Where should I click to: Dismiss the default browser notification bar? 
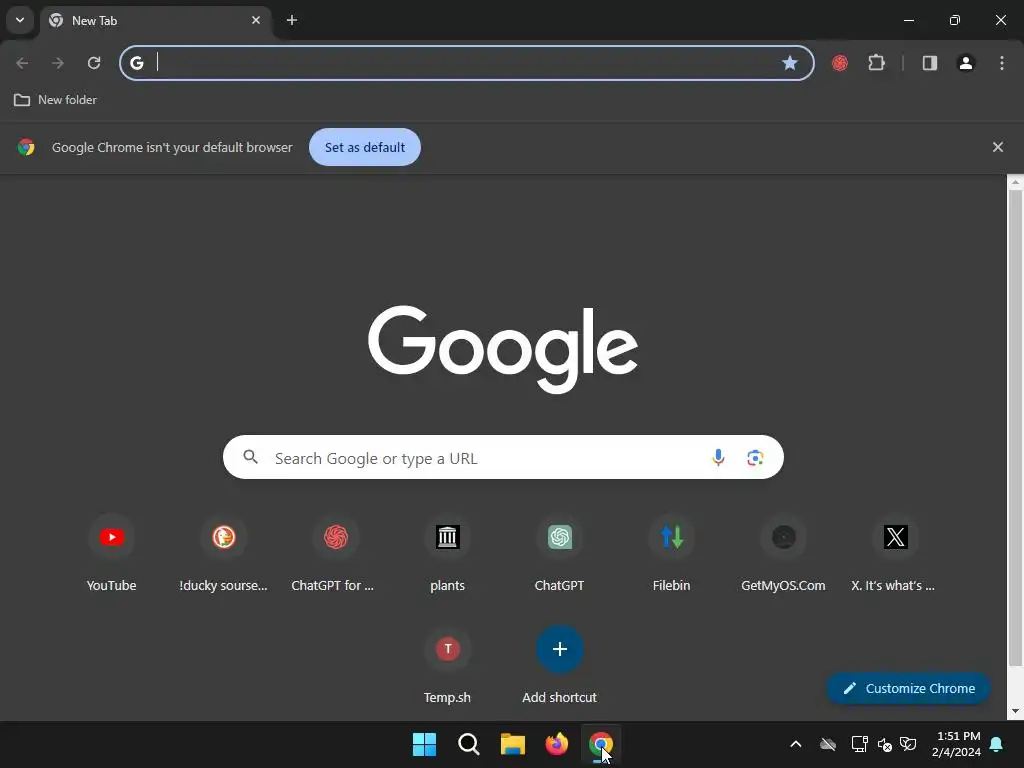pyautogui.click(x=997, y=147)
